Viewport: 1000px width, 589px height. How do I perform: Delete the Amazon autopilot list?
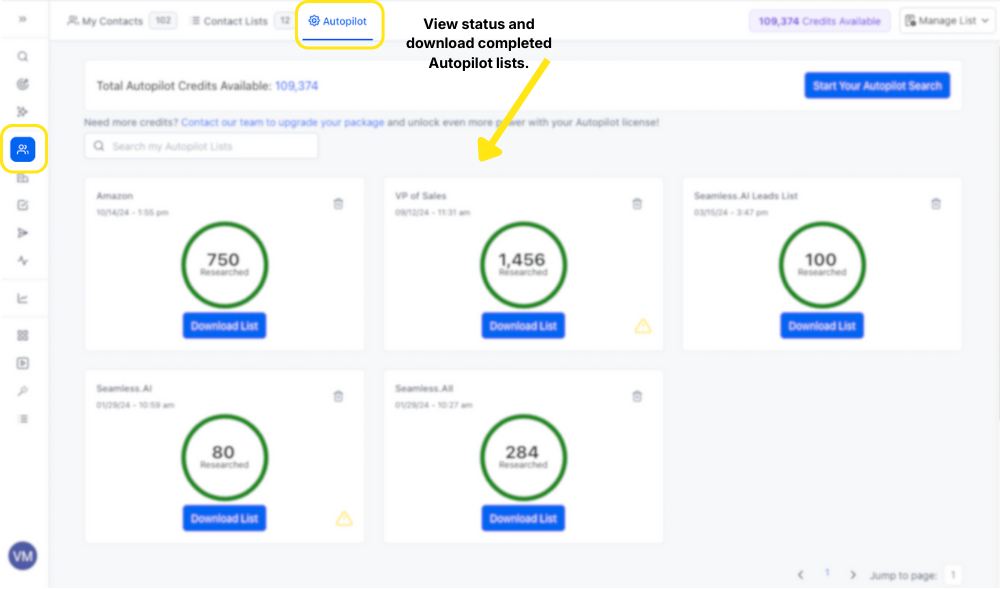click(x=338, y=204)
